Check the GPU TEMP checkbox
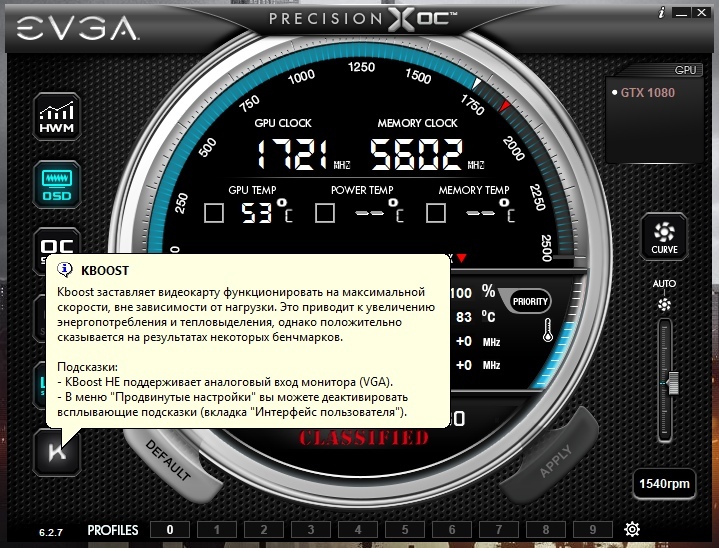719x548 pixels. pos(214,213)
